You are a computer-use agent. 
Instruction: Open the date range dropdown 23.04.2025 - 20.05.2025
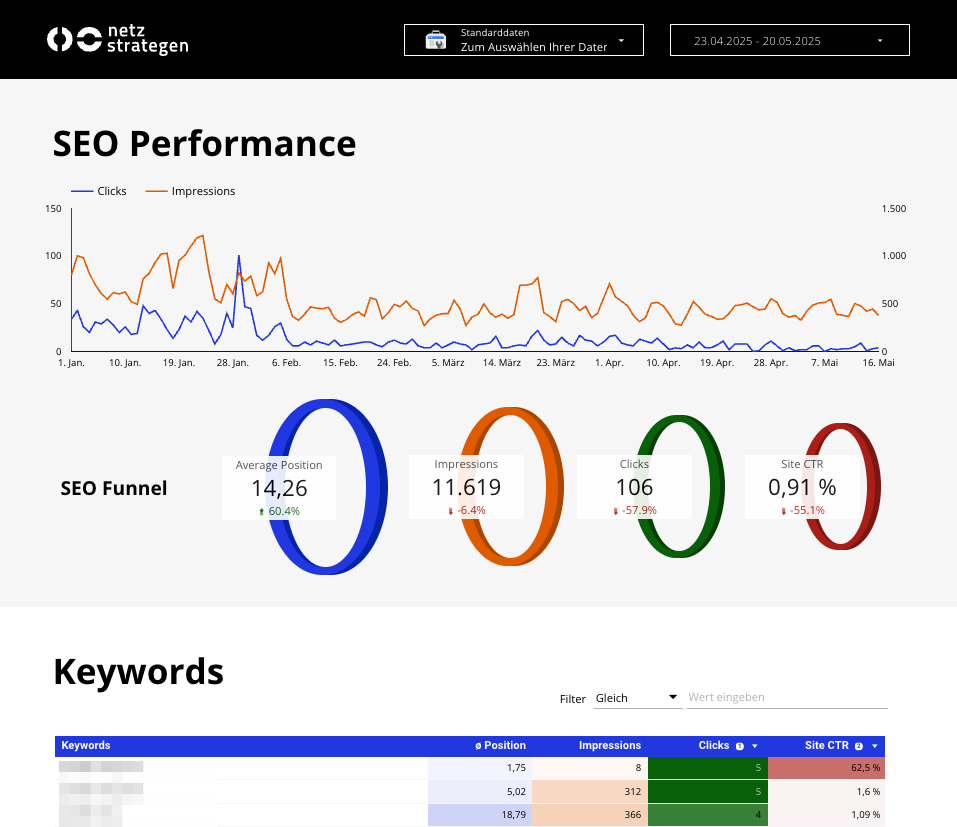[x=788, y=39]
